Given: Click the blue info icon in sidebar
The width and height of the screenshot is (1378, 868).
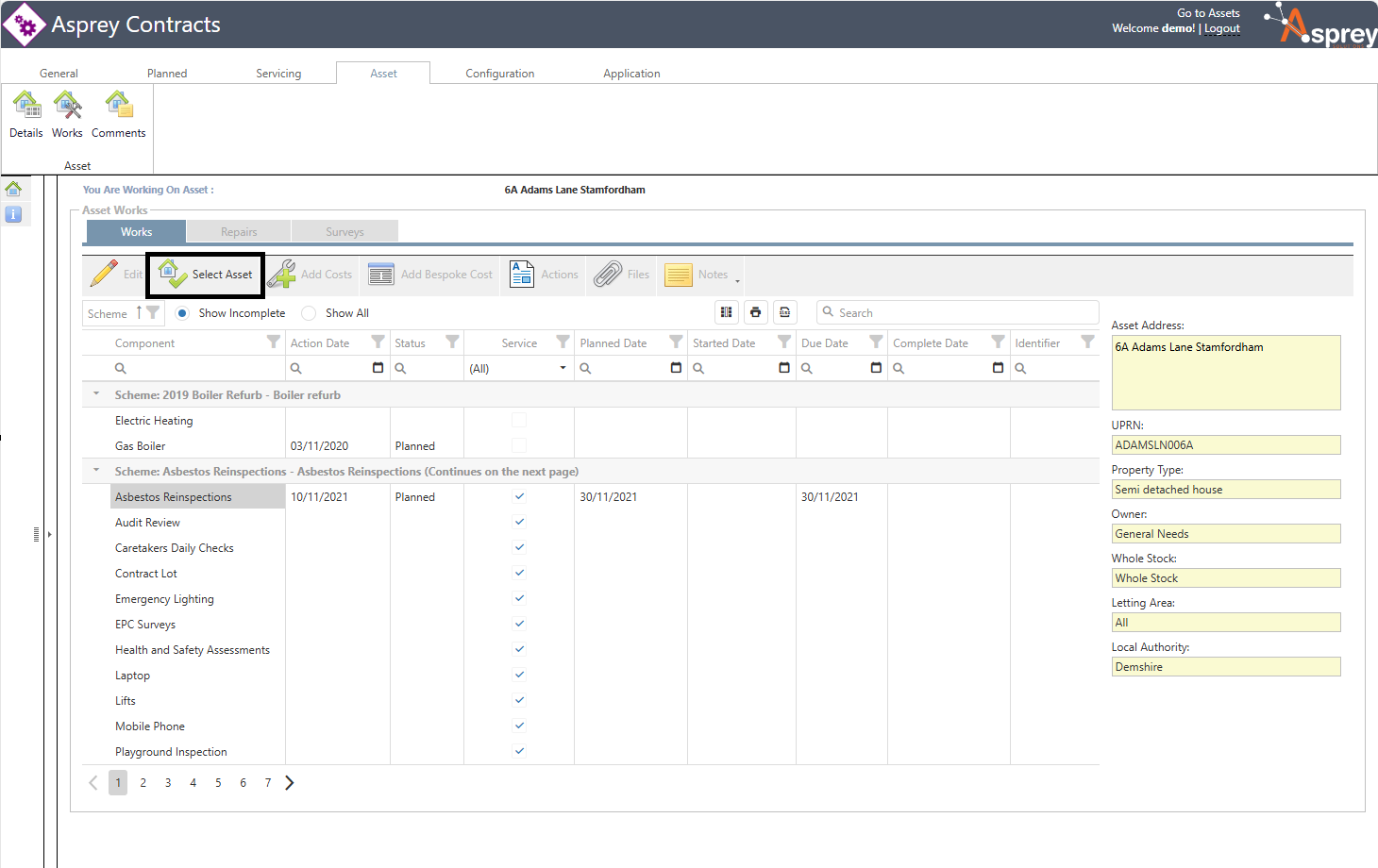Looking at the screenshot, I should pyautogui.click(x=13, y=214).
